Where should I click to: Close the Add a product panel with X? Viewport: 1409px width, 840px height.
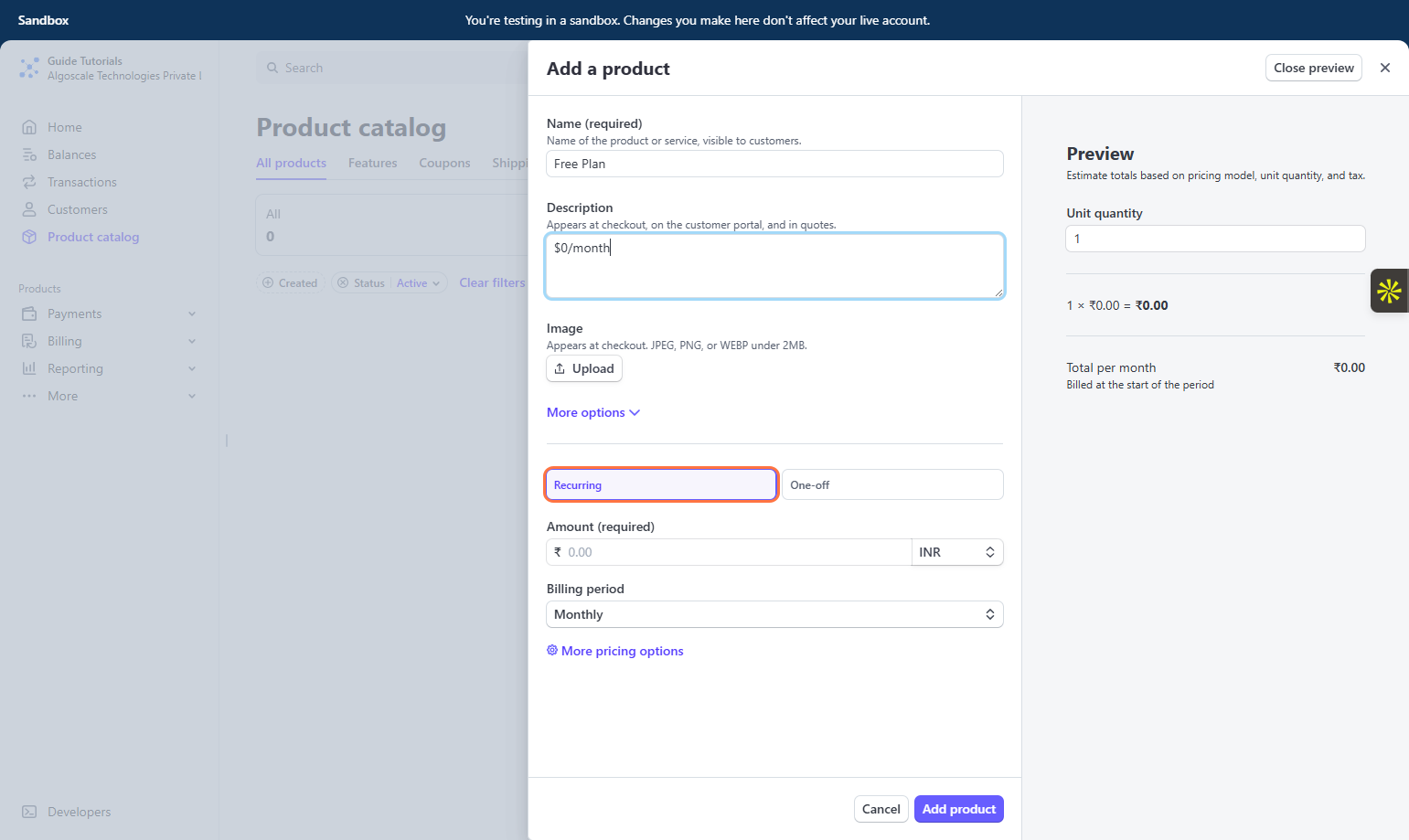pos(1385,68)
